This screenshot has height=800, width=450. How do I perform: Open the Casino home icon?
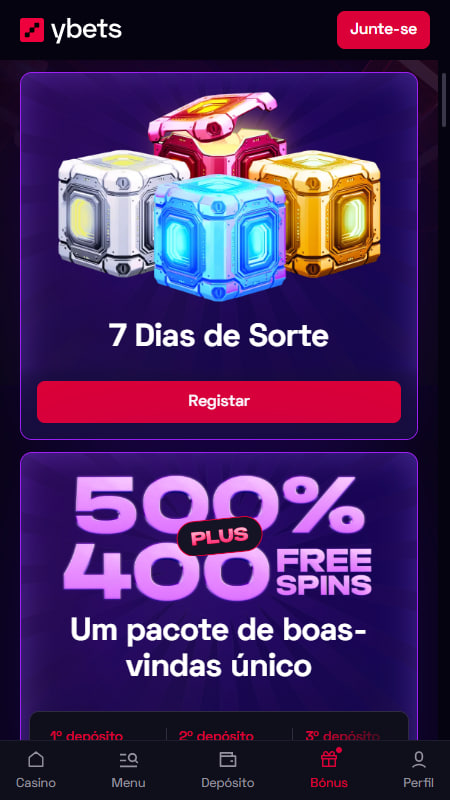36,760
